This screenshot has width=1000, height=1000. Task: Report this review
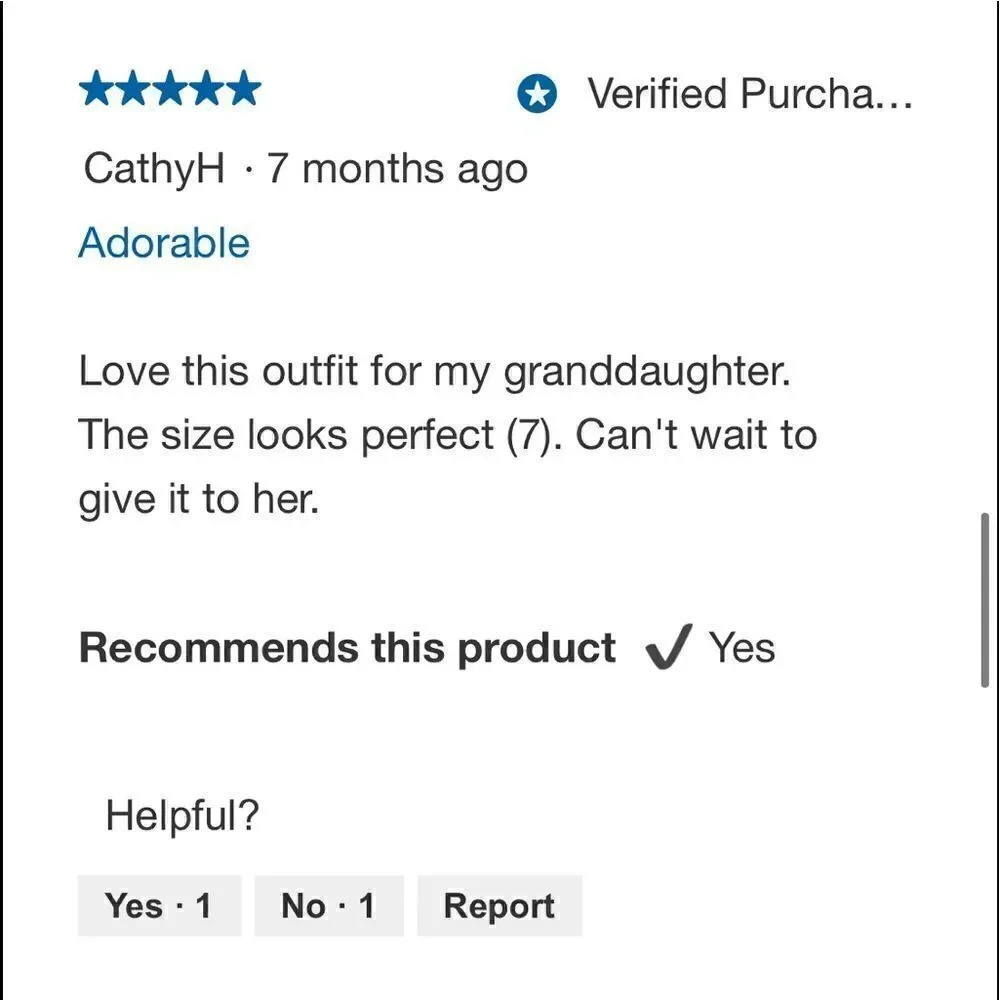499,906
